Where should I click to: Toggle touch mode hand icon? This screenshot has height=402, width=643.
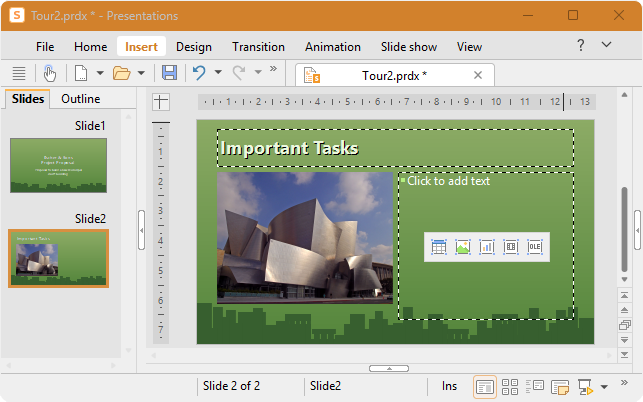(x=50, y=73)
